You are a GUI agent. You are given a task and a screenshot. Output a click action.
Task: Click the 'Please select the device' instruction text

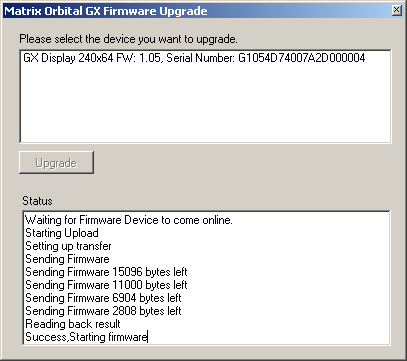(128, 39)
